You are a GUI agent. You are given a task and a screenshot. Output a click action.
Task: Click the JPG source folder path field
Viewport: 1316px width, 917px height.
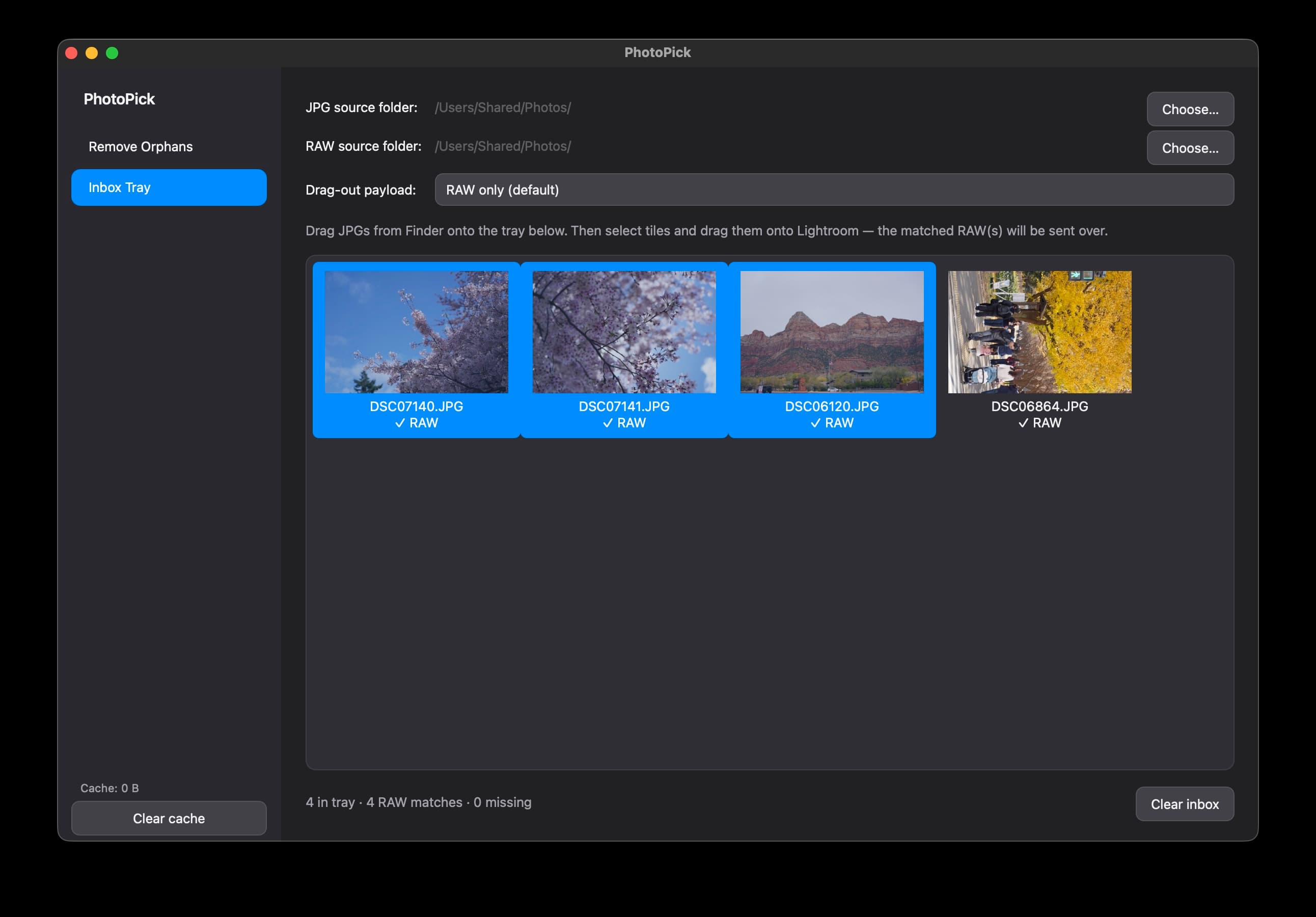(x=502, y=107)
